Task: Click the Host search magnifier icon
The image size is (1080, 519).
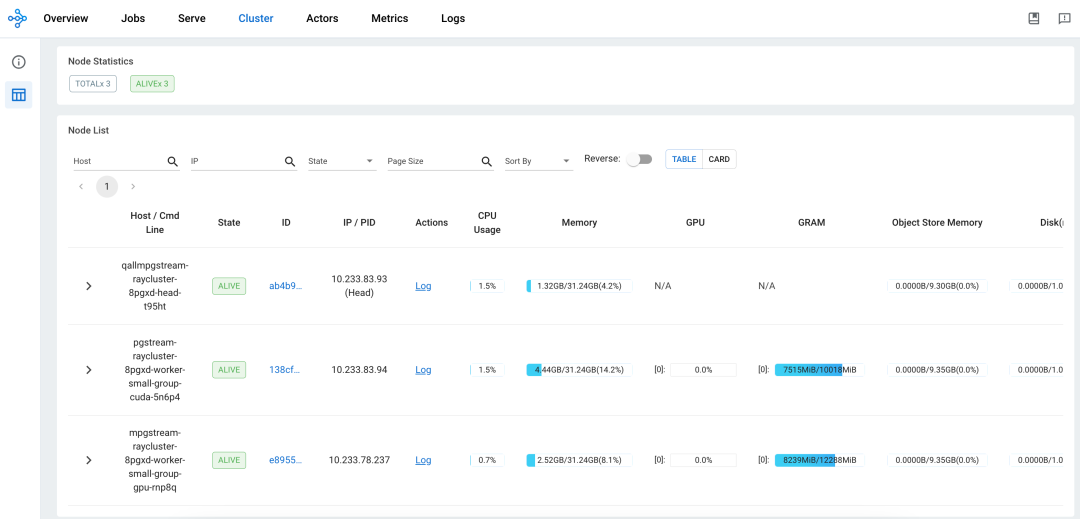Action: [x=172, y=161]
